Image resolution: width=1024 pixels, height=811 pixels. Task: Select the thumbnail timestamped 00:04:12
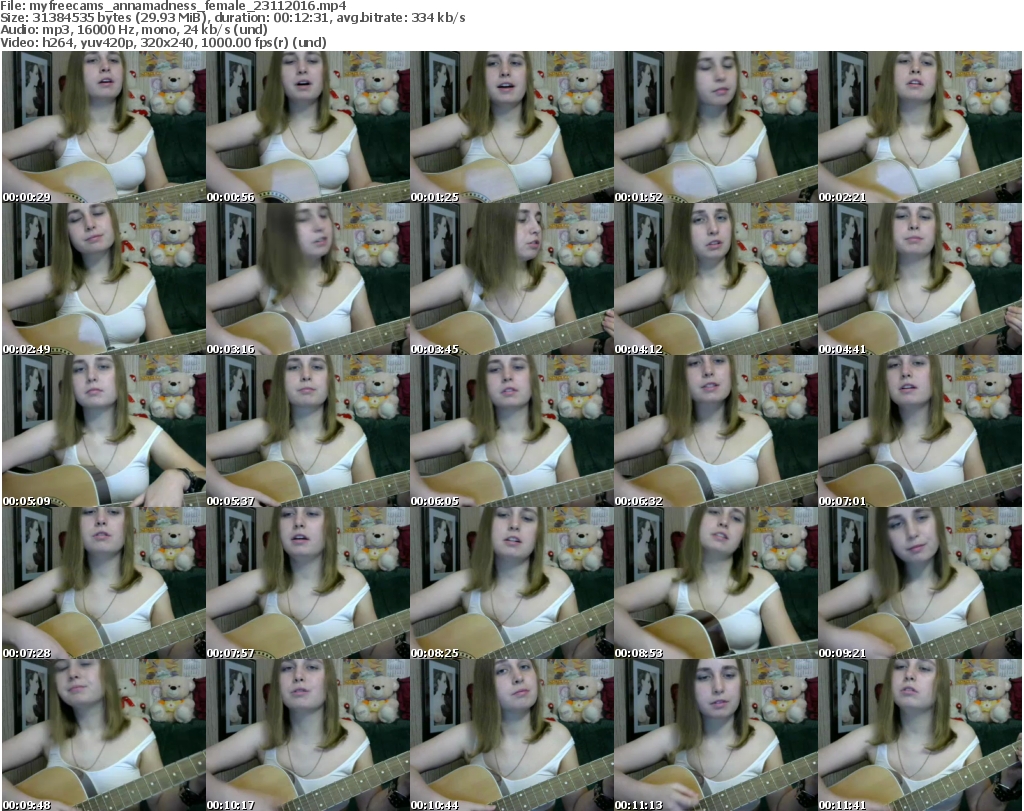tap(716, 279)
